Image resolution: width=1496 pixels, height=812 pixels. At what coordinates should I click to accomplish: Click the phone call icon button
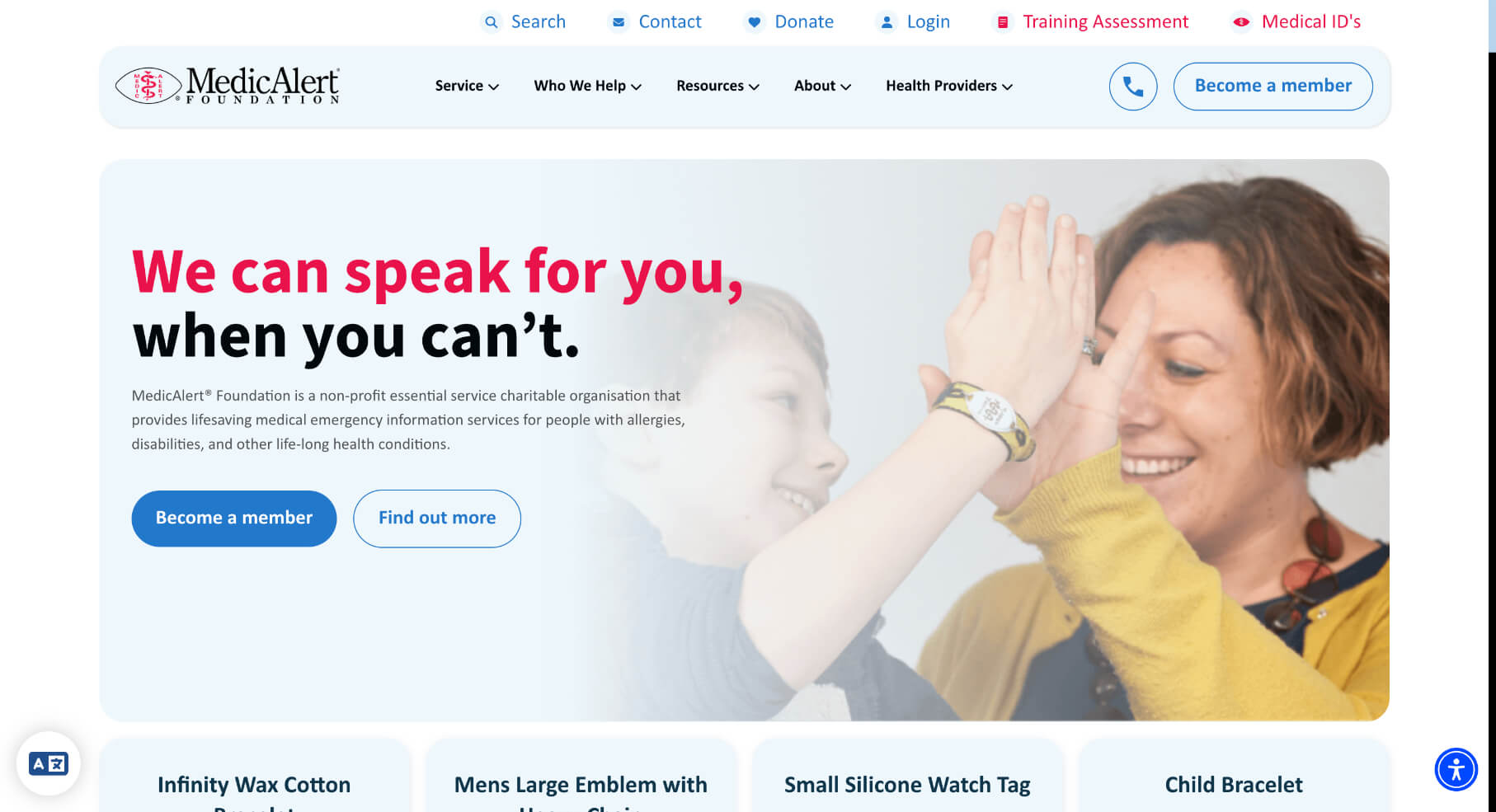pos(1133,87)
